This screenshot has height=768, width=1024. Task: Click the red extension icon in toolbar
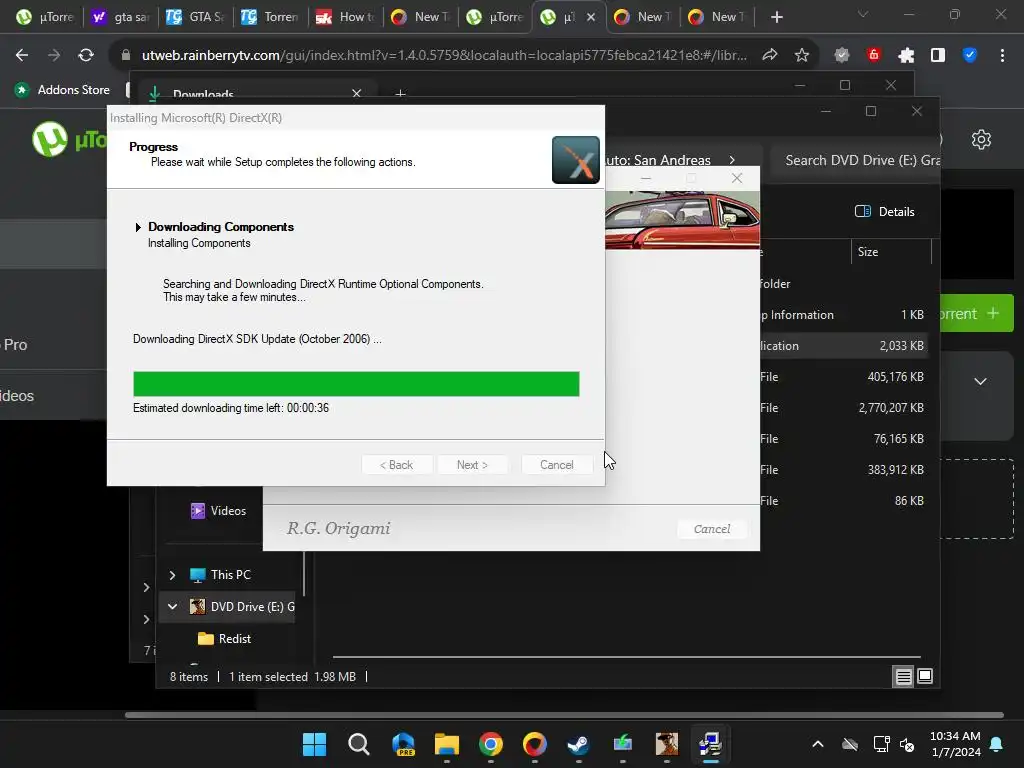(x=874, y=56)
